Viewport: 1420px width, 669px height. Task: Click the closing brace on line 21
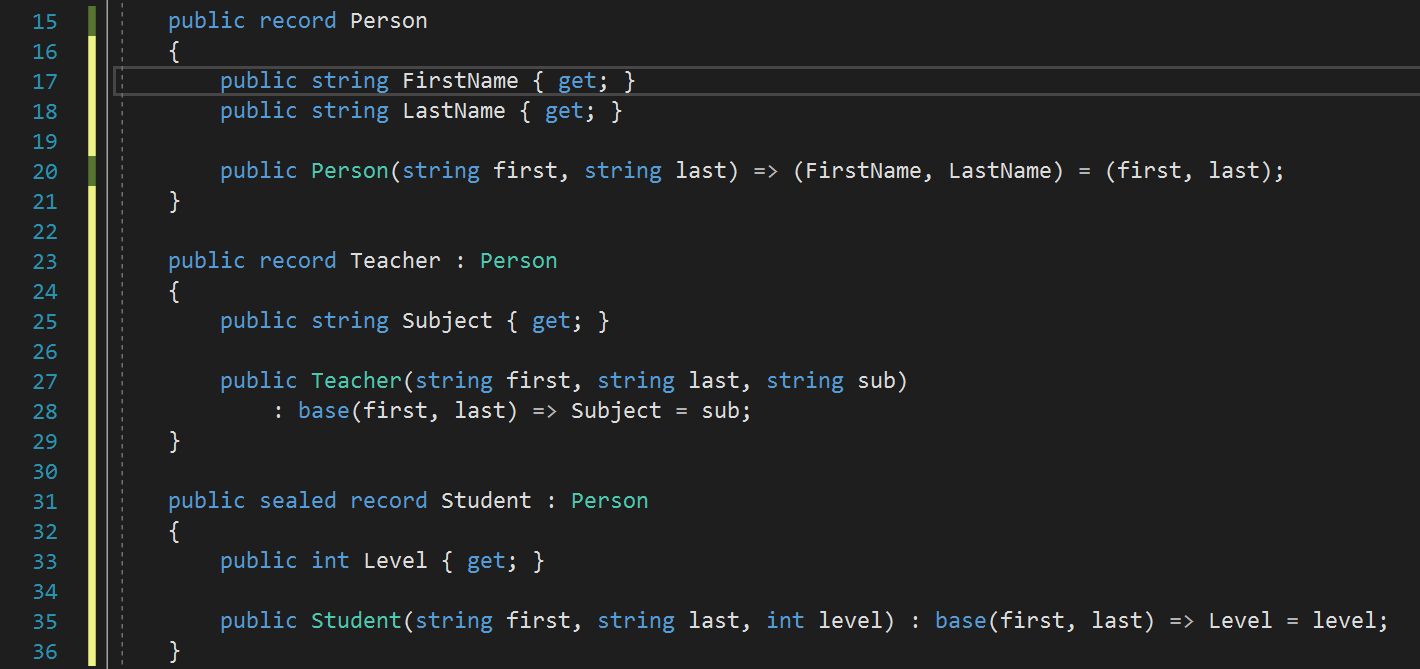click(x=175, y=201)
